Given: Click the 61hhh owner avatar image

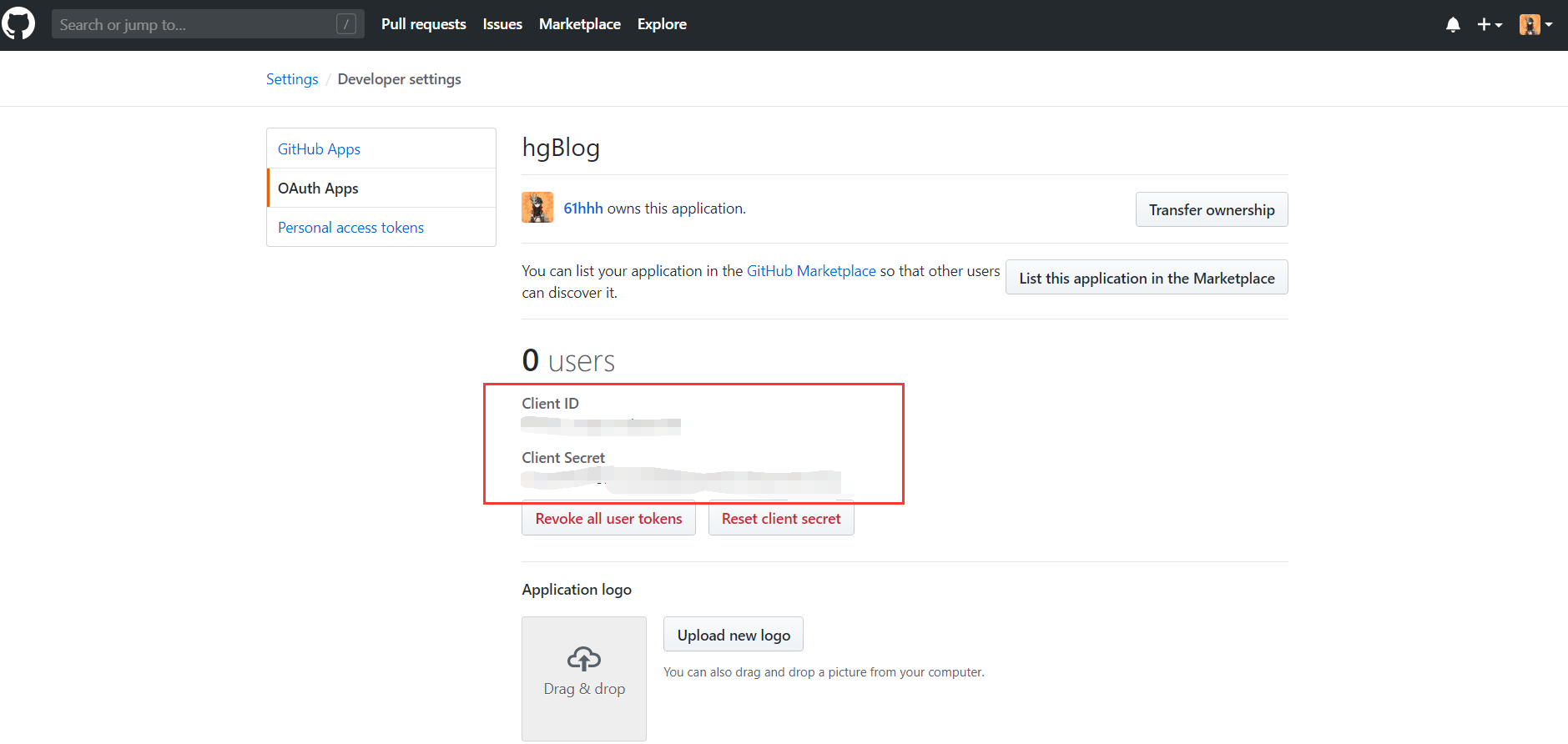Looking at the screenshot, I should pos(537,208).
